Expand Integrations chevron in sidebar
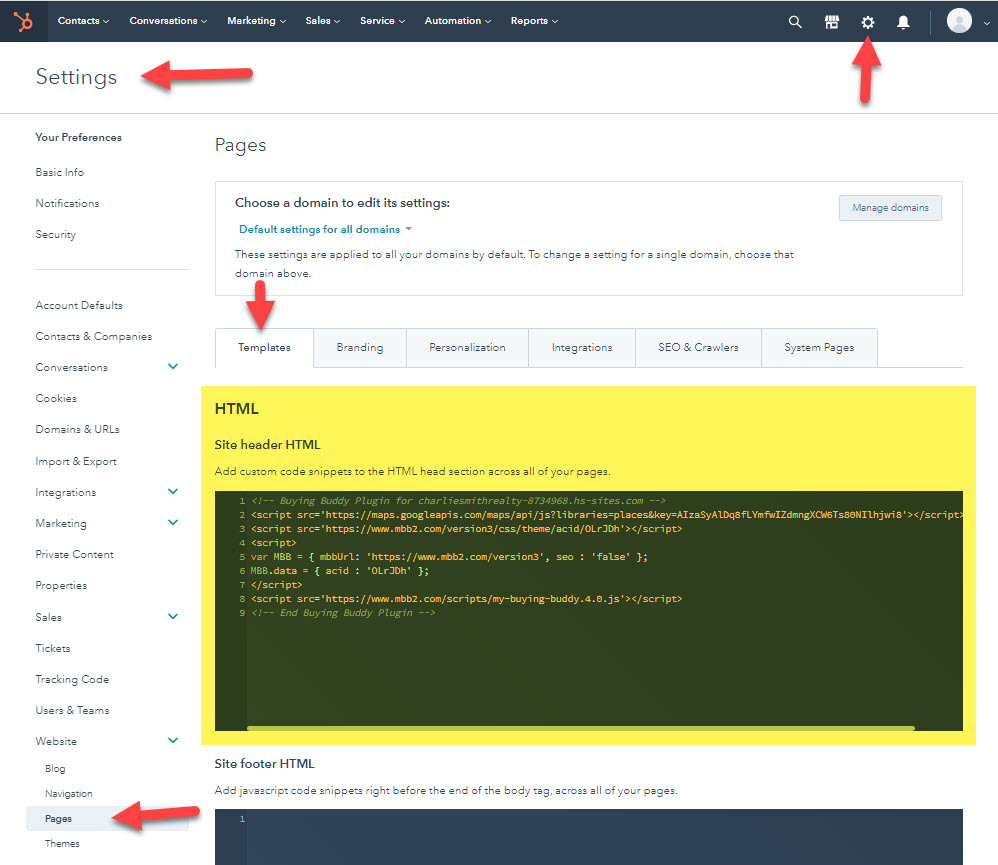This screenshot has width=998, height=865. [x=173, y=491]
